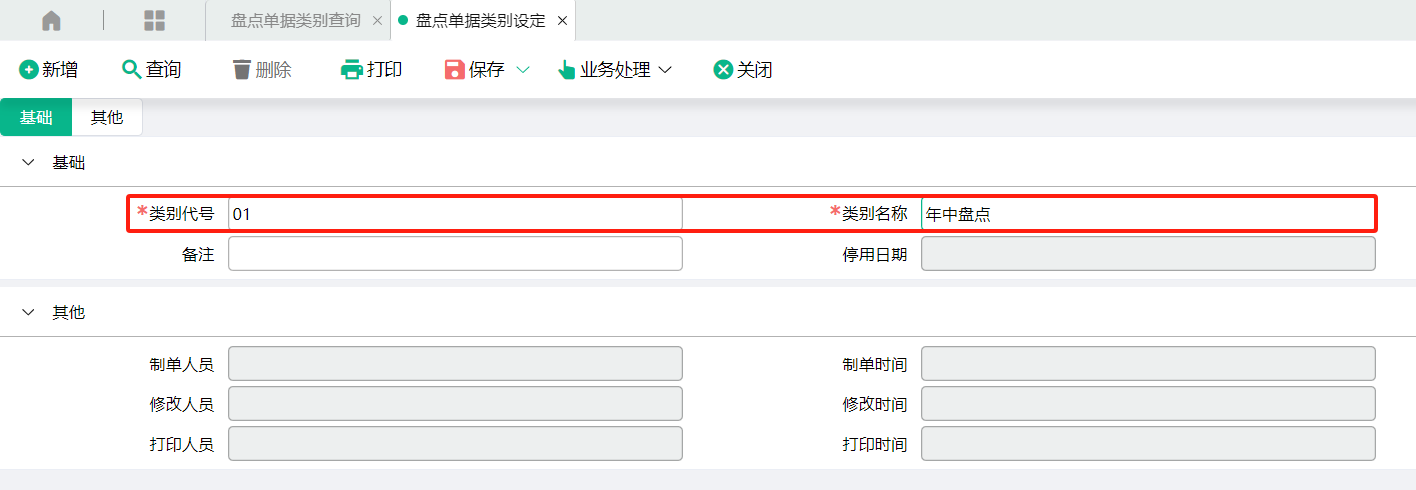
Task: Click the 查询 magnifier icon
Action: coord(132,70)
